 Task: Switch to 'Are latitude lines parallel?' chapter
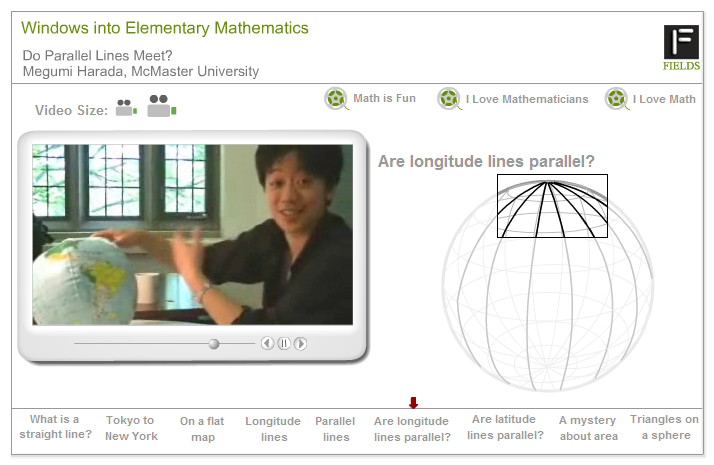tap(505, 427)
